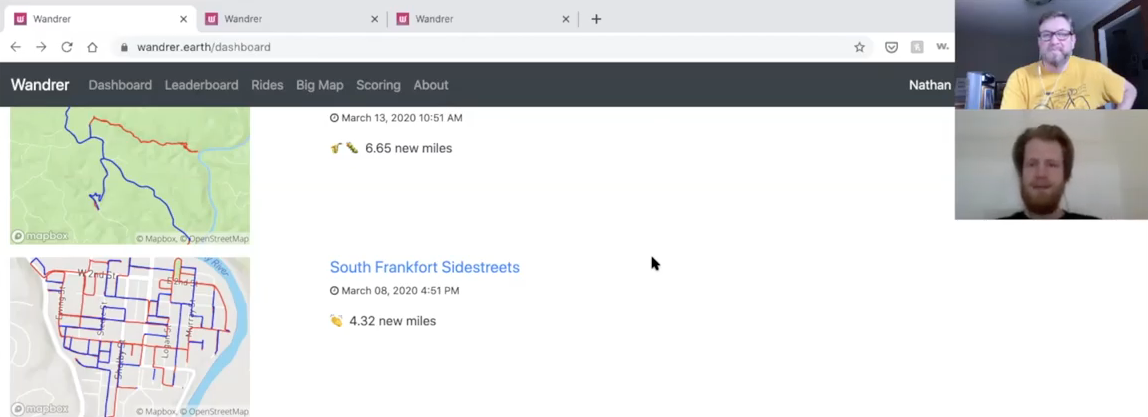Click the browser forward arrow

41,47
